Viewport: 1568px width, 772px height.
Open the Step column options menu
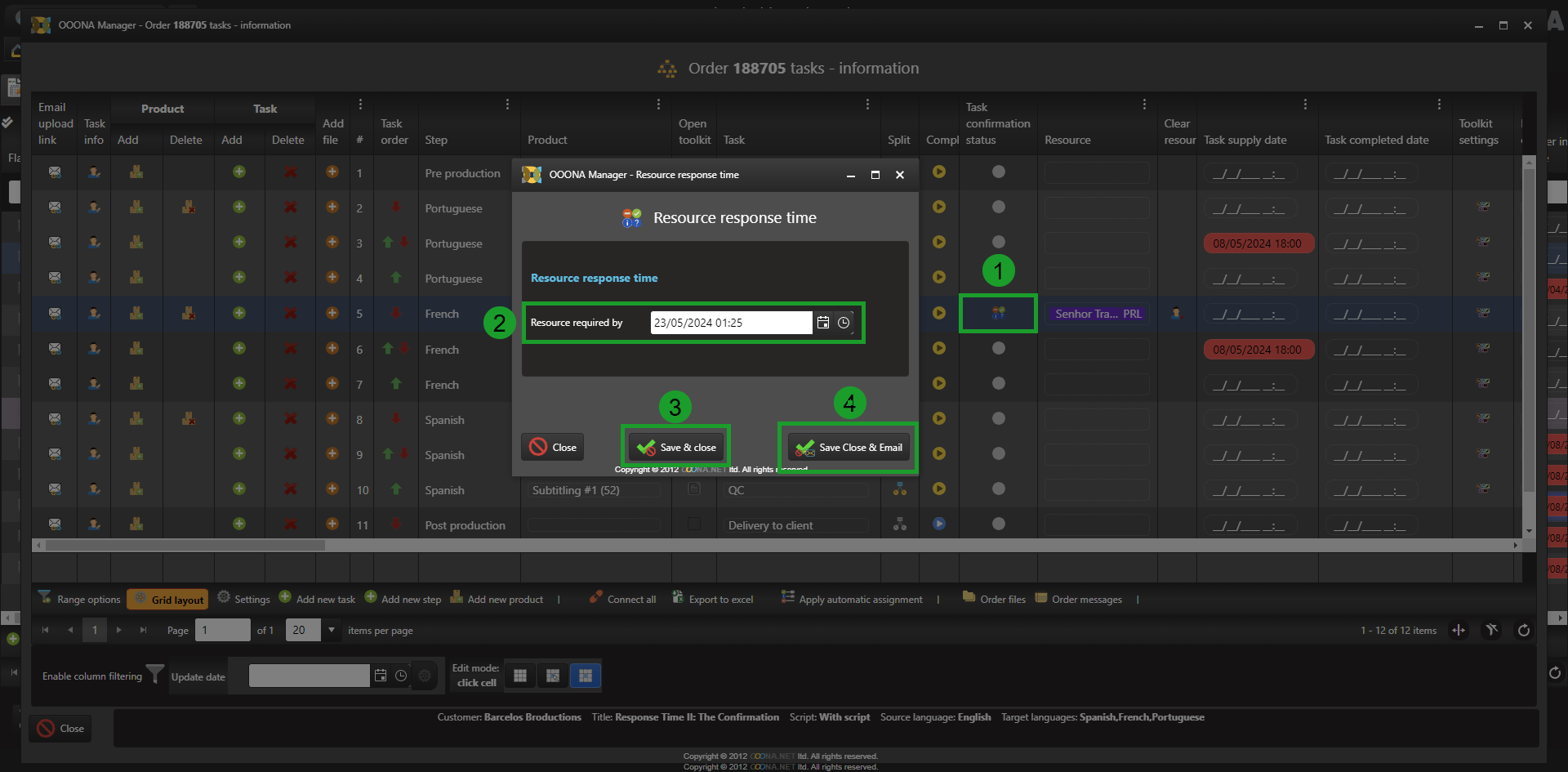[x=507, y=105]
